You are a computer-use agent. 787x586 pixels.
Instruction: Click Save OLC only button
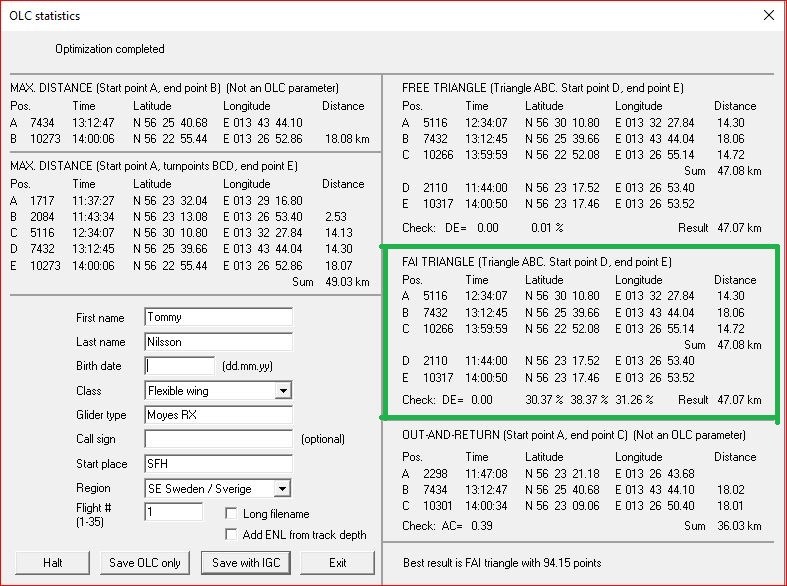coord(145,562)
